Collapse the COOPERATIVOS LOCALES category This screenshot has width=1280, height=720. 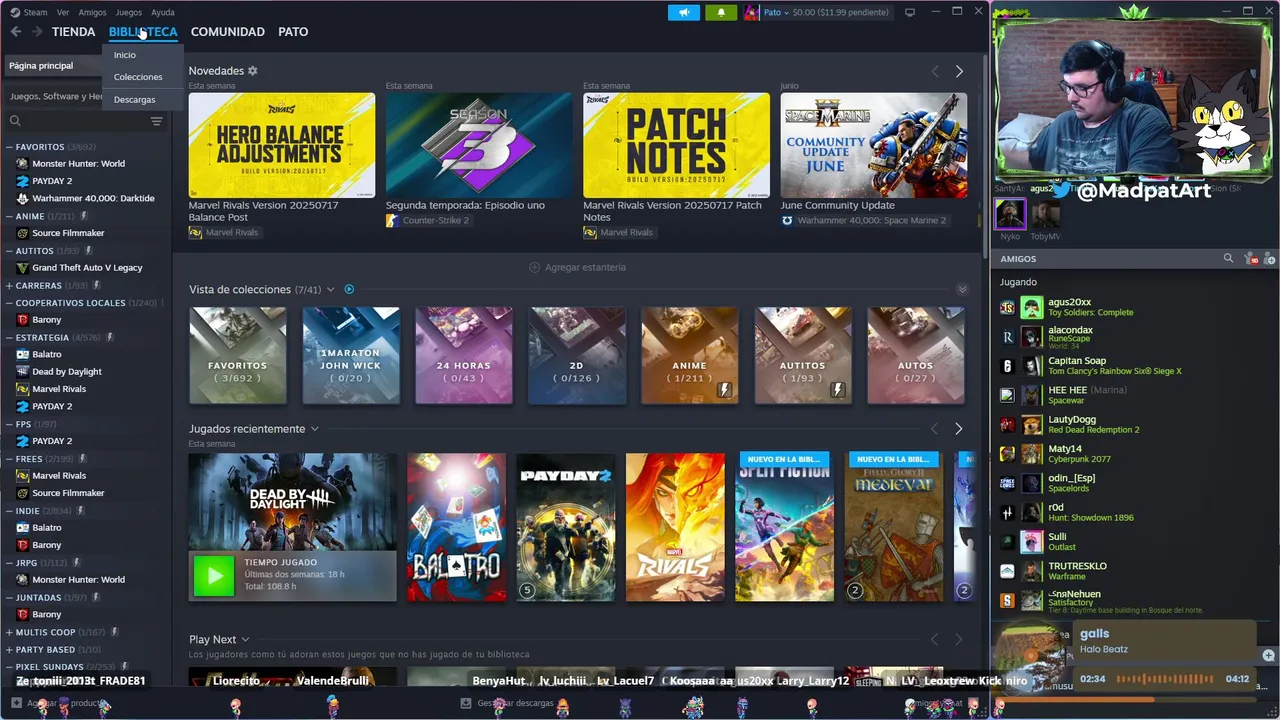(x=9, y=303)
